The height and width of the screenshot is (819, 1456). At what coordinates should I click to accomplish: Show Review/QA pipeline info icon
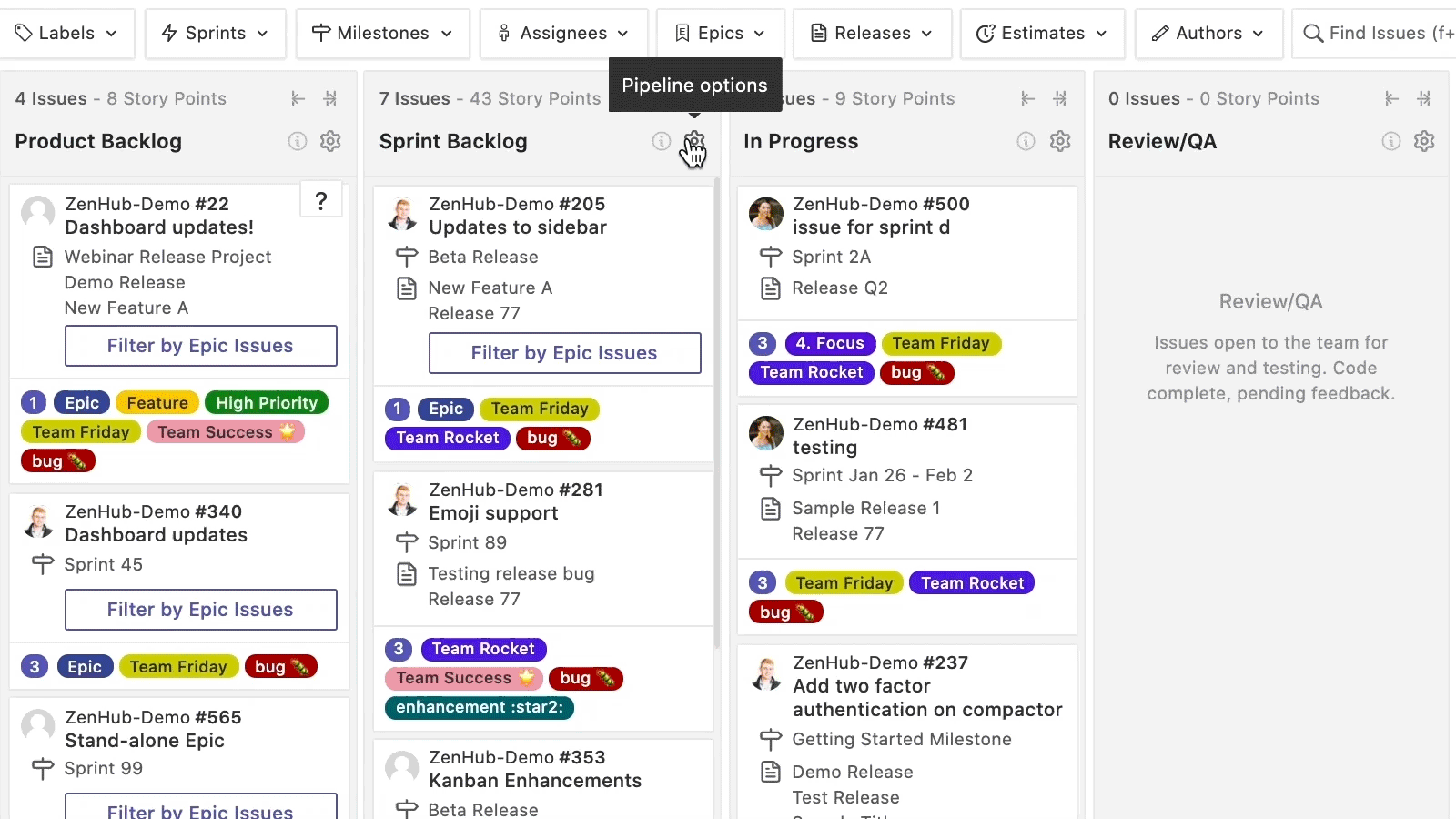pos(1391,141)
